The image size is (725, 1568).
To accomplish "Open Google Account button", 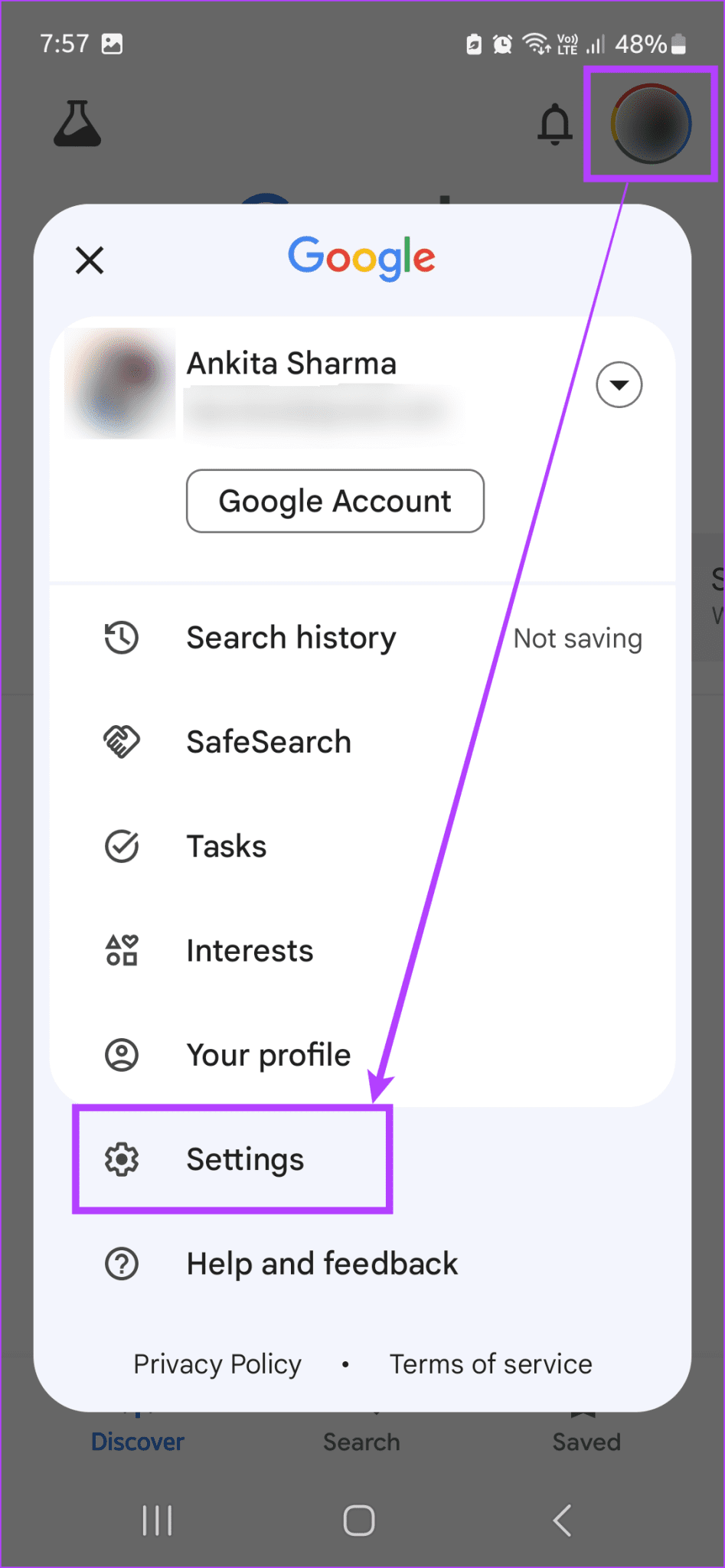I will (x=335, y=501).
